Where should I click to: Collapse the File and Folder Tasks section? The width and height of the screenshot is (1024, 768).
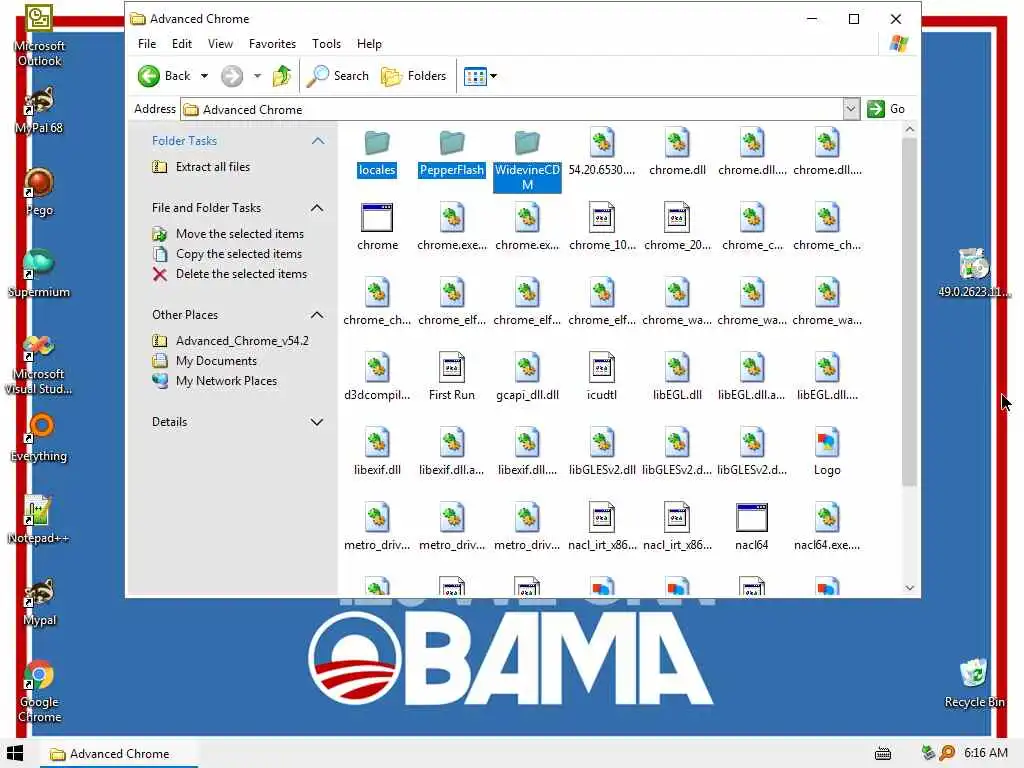pos(317,208)
